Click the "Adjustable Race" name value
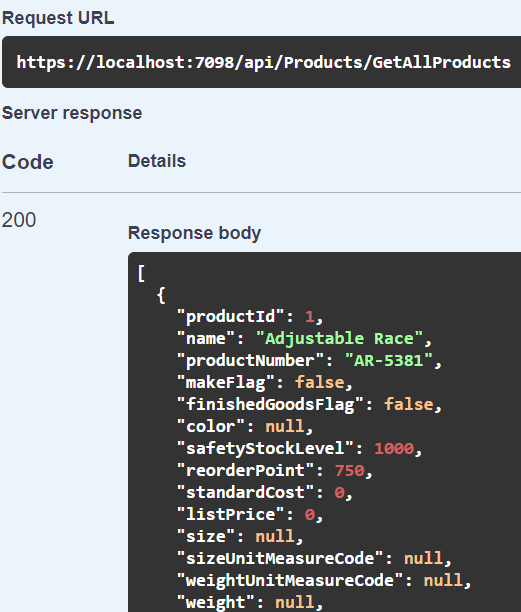 pos(339,338)
